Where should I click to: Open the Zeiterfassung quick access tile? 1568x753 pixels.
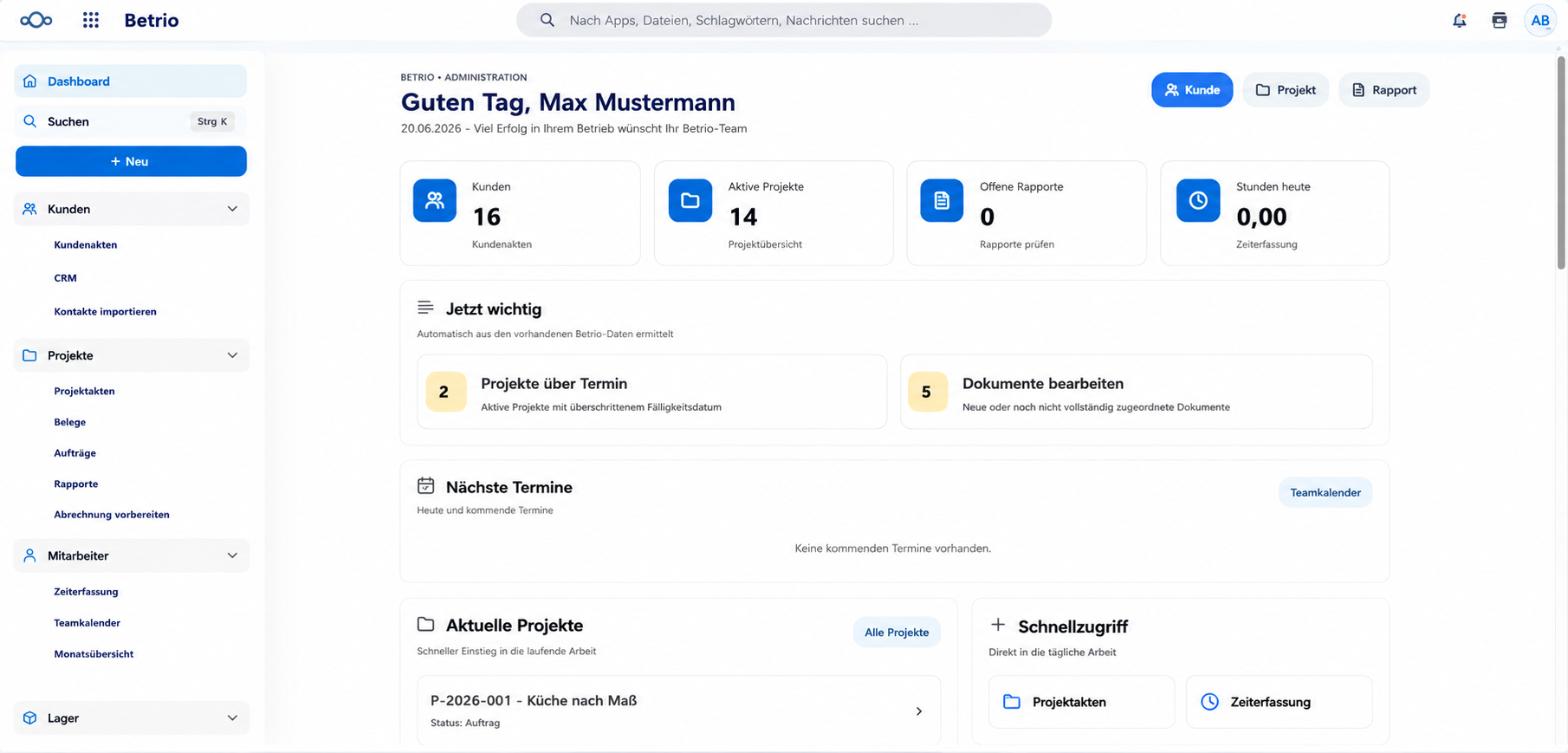click(x=1279, y=702)
